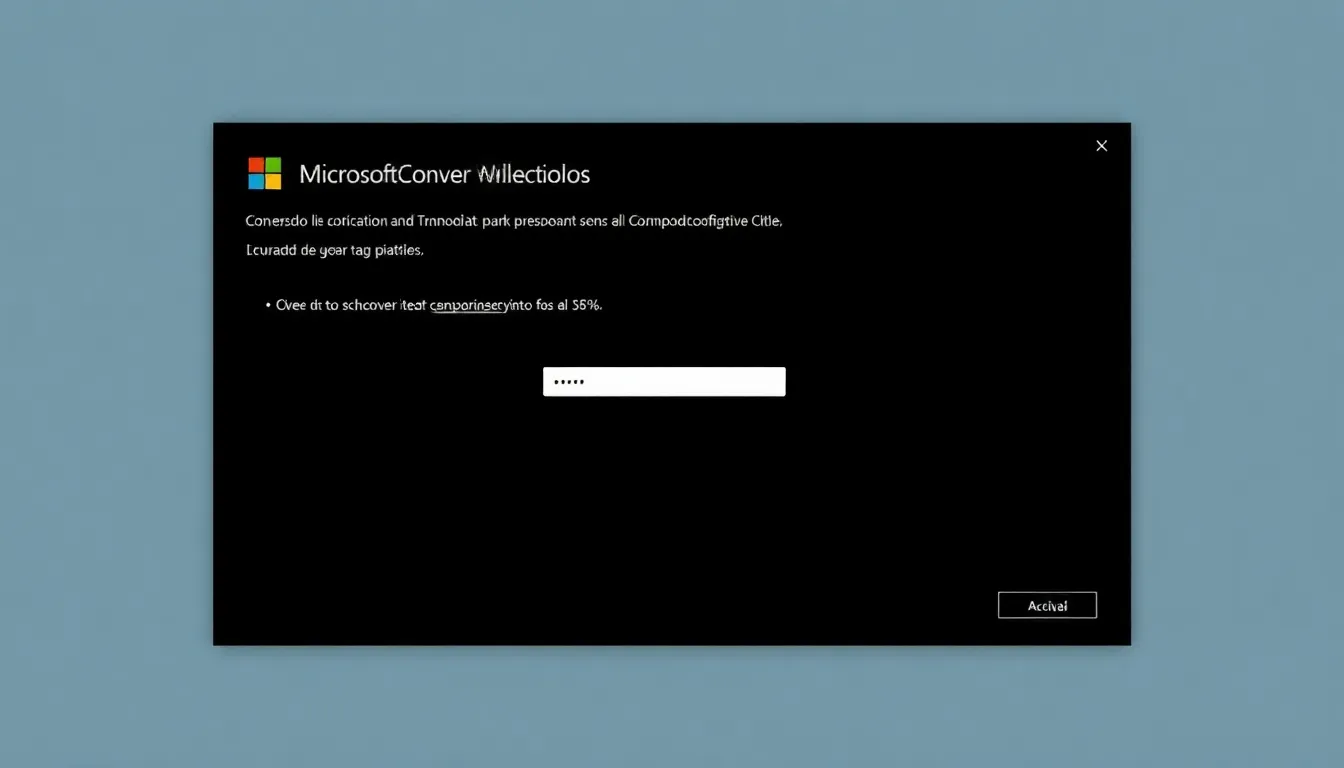Click the Accival button
The width and height of the screenshot is (1344, 768).
(x=1047, y=605)
